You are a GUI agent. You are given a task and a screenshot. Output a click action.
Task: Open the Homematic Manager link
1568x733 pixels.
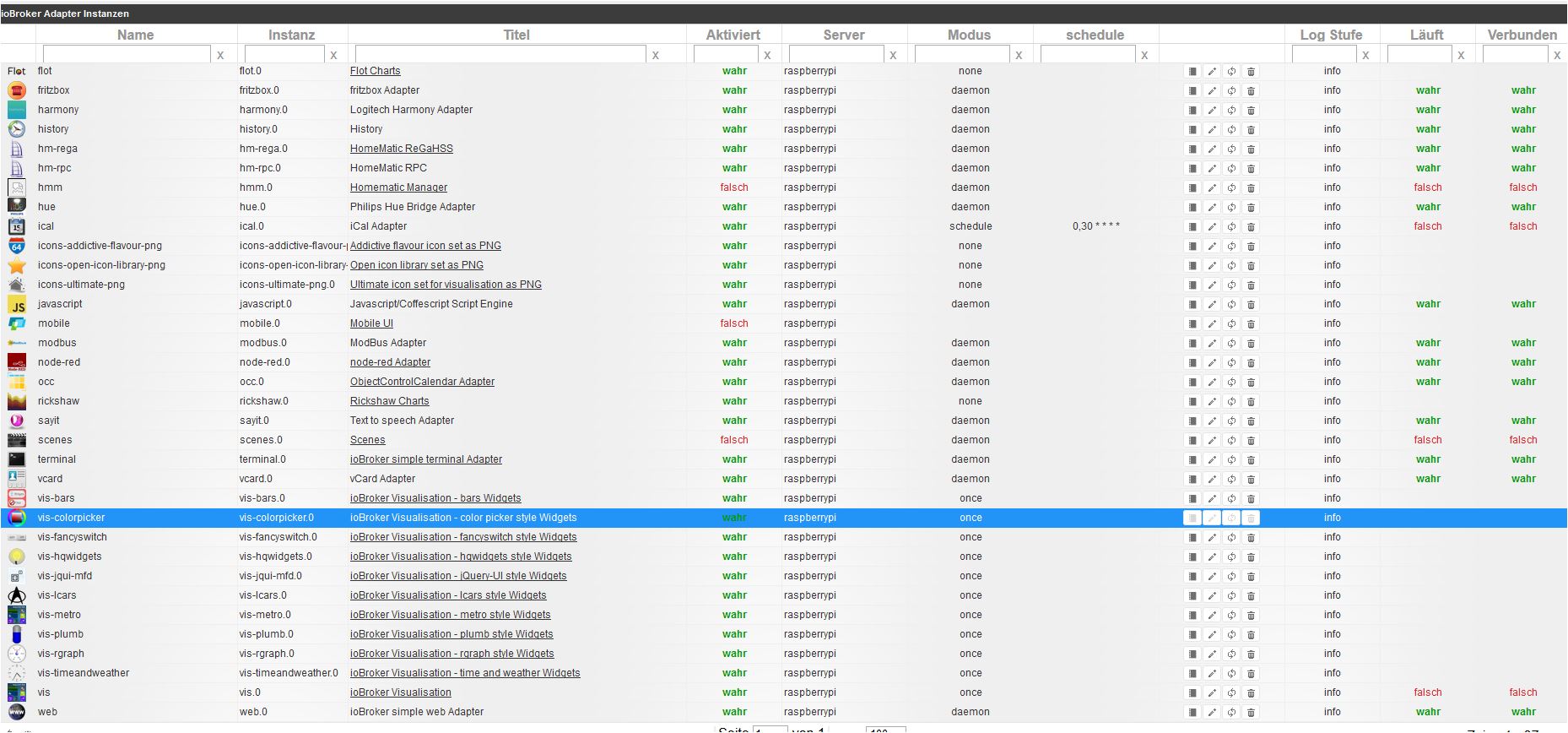399,187
